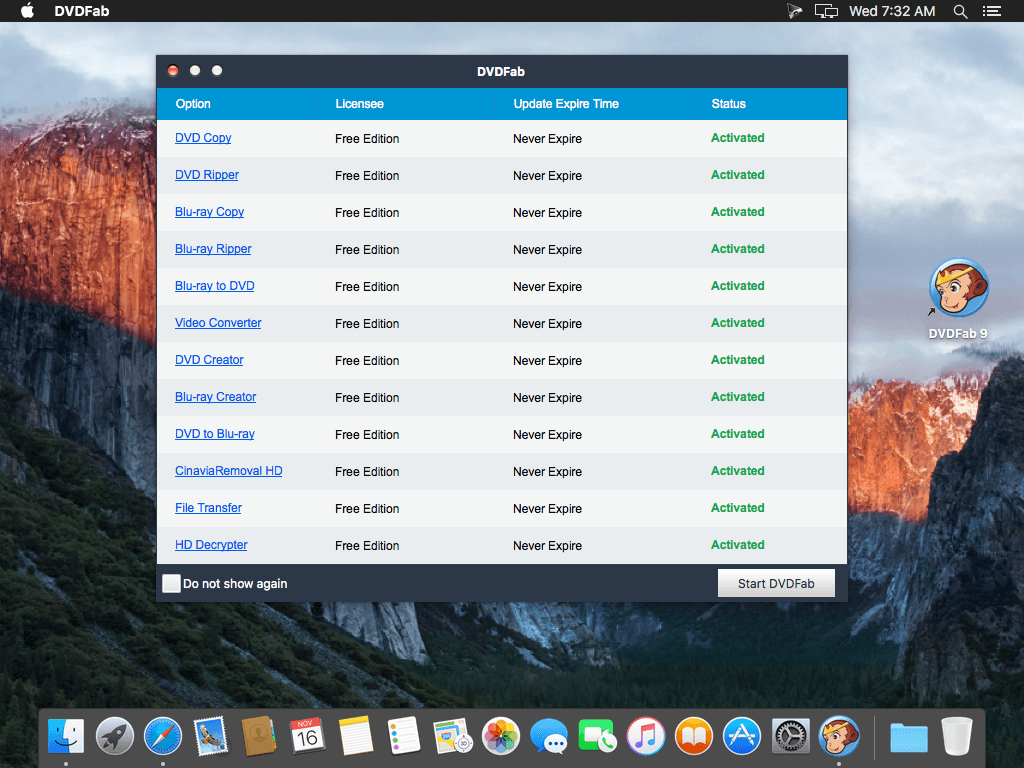The height and width of the screenshot is (768, 1024).
Task: Open the DVD Creator link
Action: (209, 360)
